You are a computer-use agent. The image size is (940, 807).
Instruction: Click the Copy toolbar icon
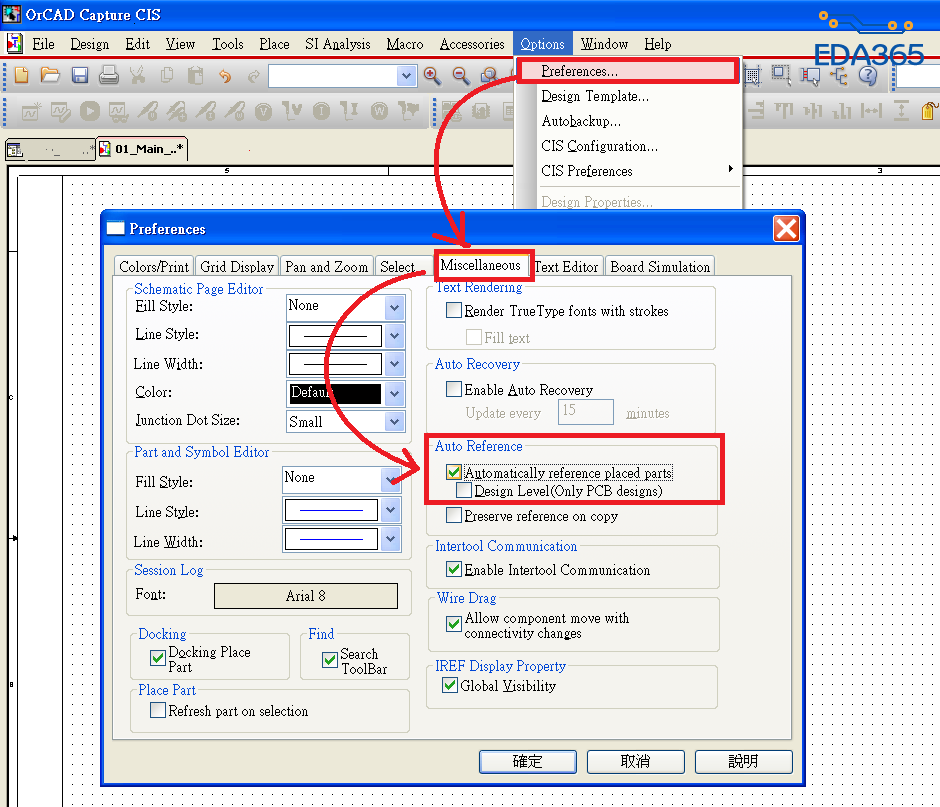[167, 76]
